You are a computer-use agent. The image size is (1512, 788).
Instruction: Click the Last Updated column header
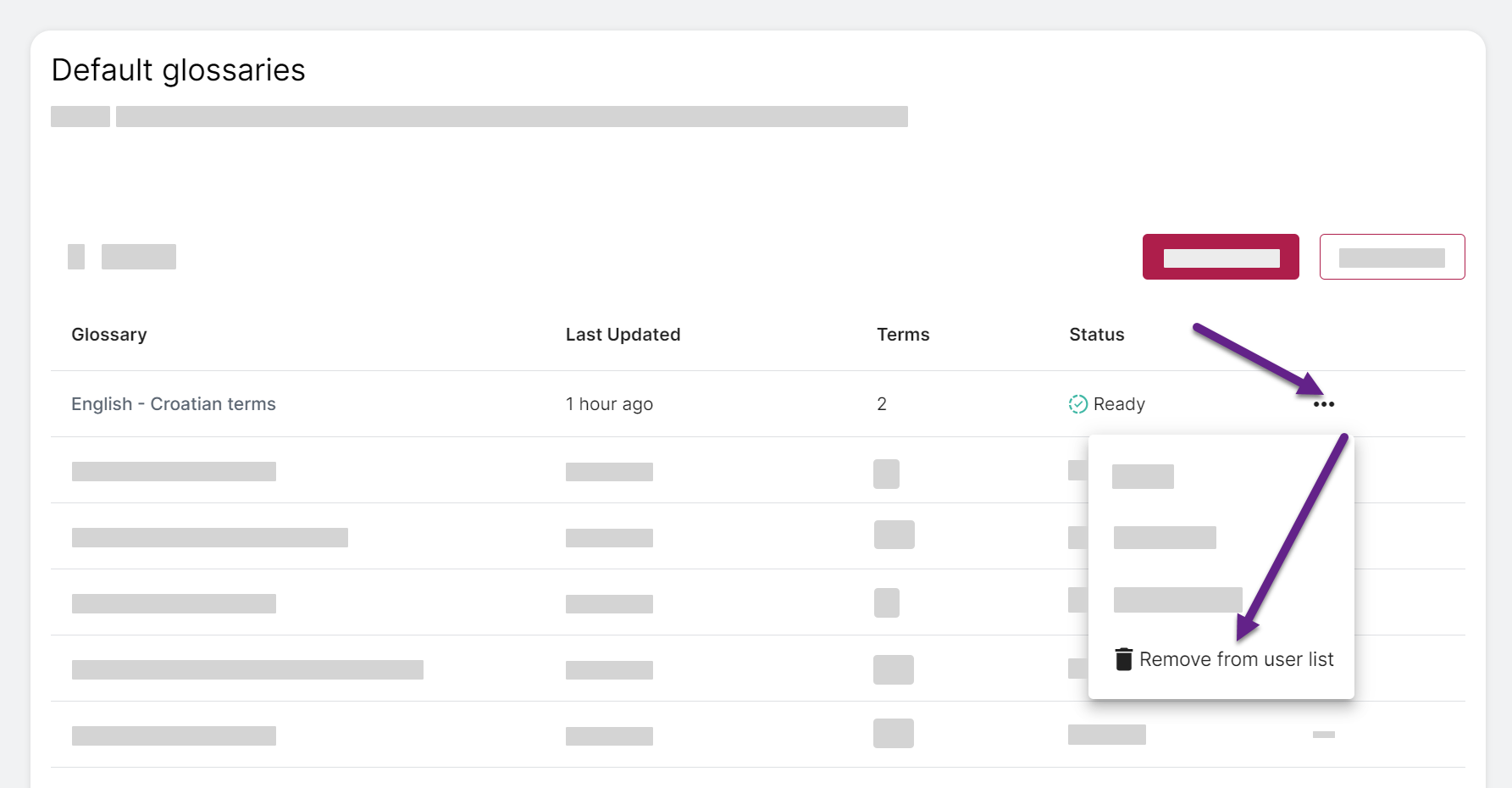pyautogui.click(x=623, y=335)
